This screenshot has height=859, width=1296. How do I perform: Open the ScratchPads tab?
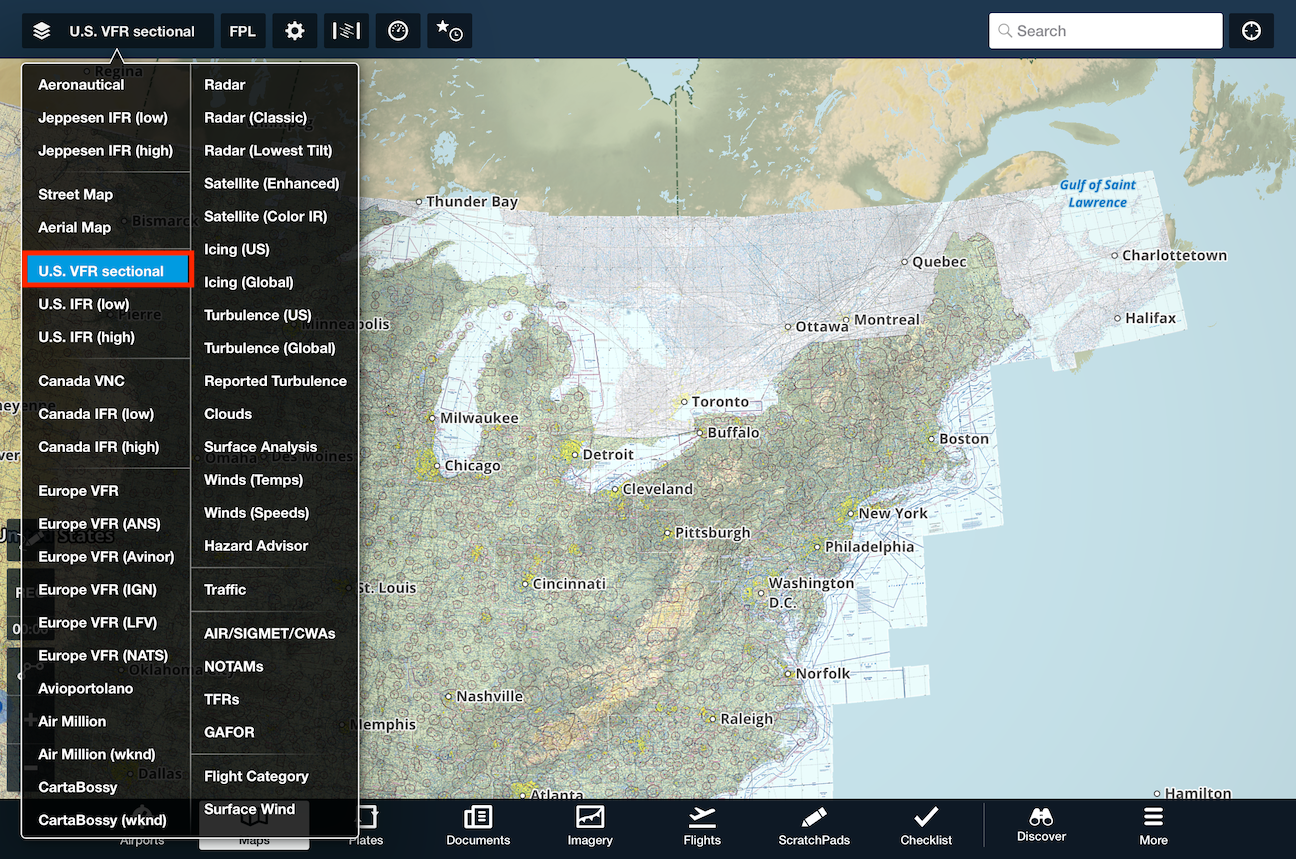click(x=814, y=826)
